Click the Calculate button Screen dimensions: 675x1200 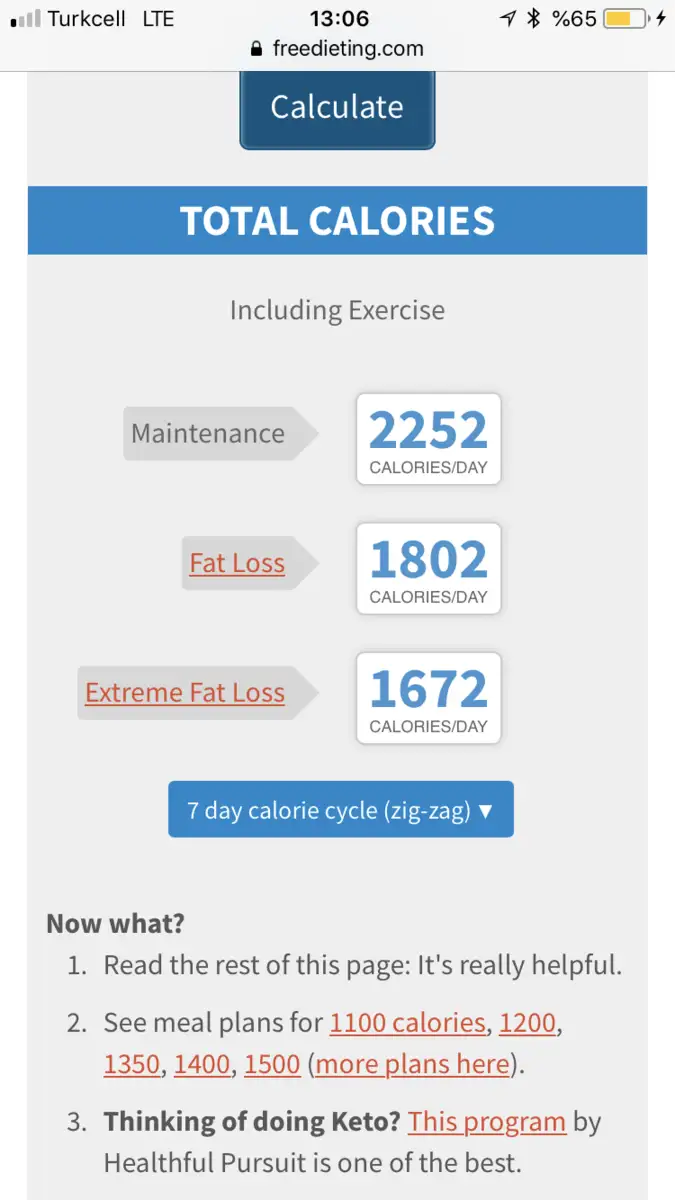(x=337, y=108)
